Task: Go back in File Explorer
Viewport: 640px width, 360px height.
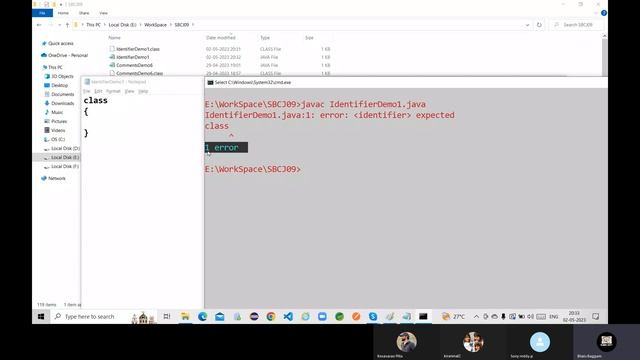Action: point(39,25)
